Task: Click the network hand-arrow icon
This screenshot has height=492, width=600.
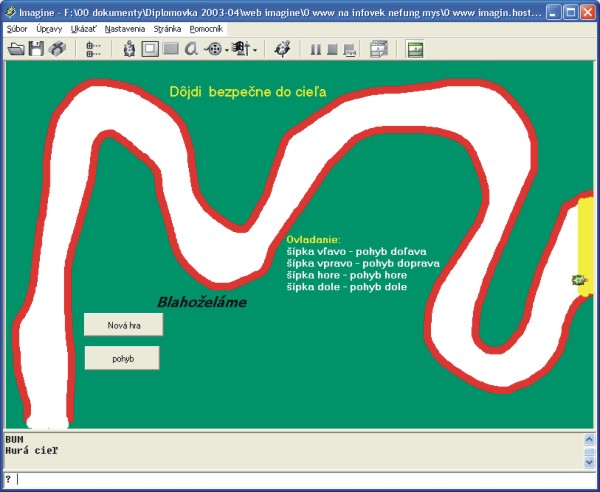Action: [x=241, y=49]
